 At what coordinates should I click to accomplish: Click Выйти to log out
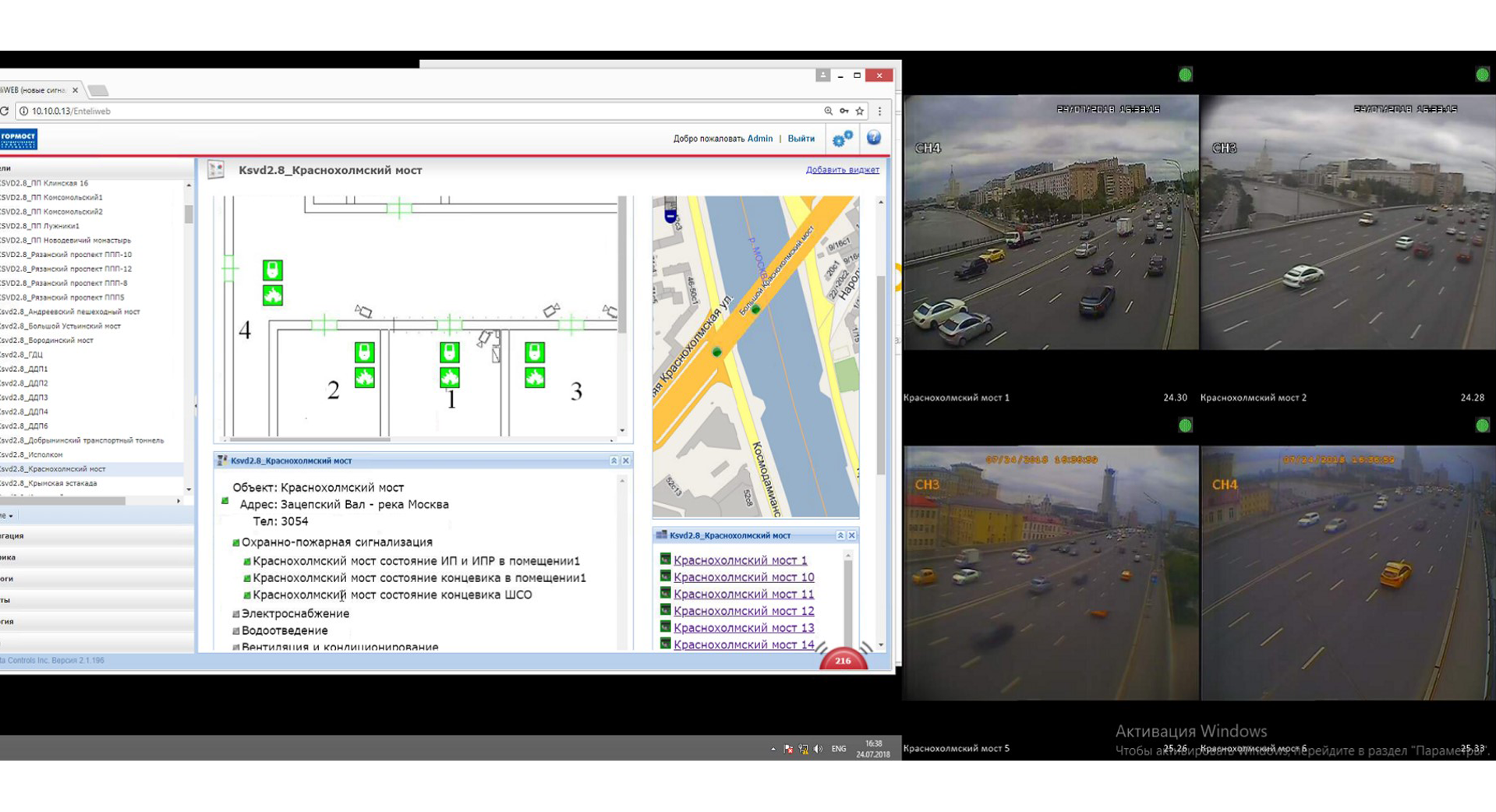click(x=801, y=139)
